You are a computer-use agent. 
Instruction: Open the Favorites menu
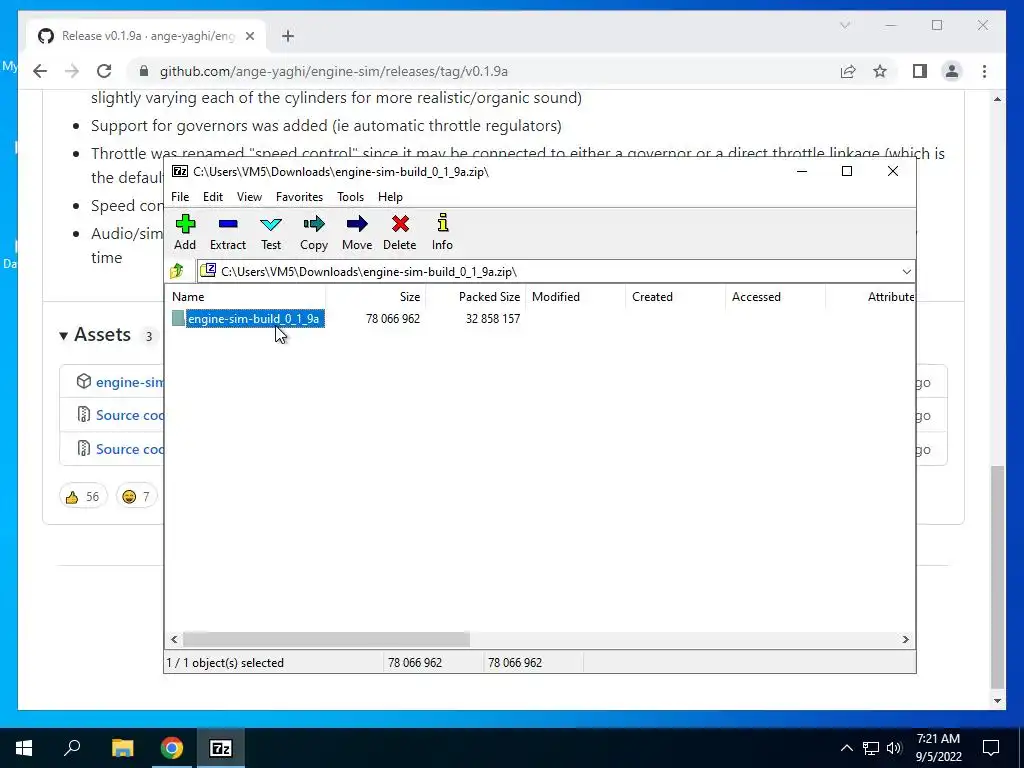point(299,197)
